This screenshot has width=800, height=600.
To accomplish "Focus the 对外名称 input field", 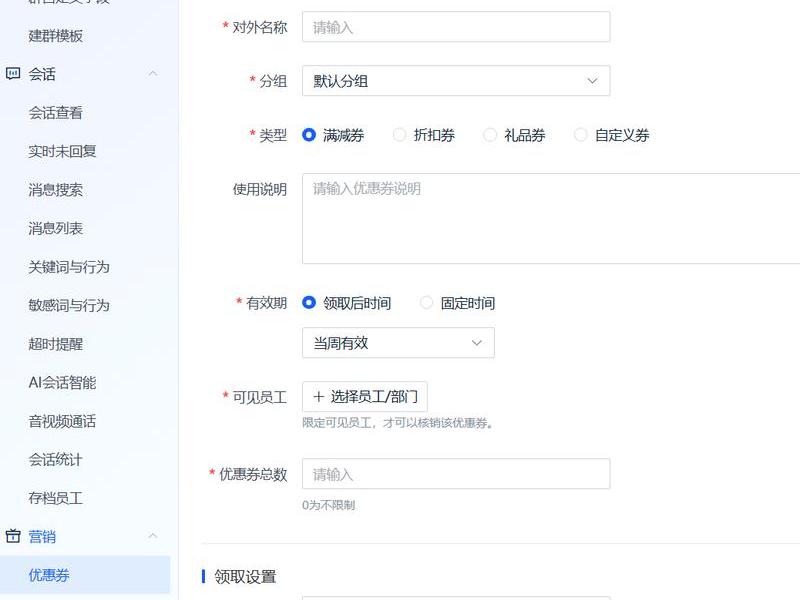I will (456, 27).
